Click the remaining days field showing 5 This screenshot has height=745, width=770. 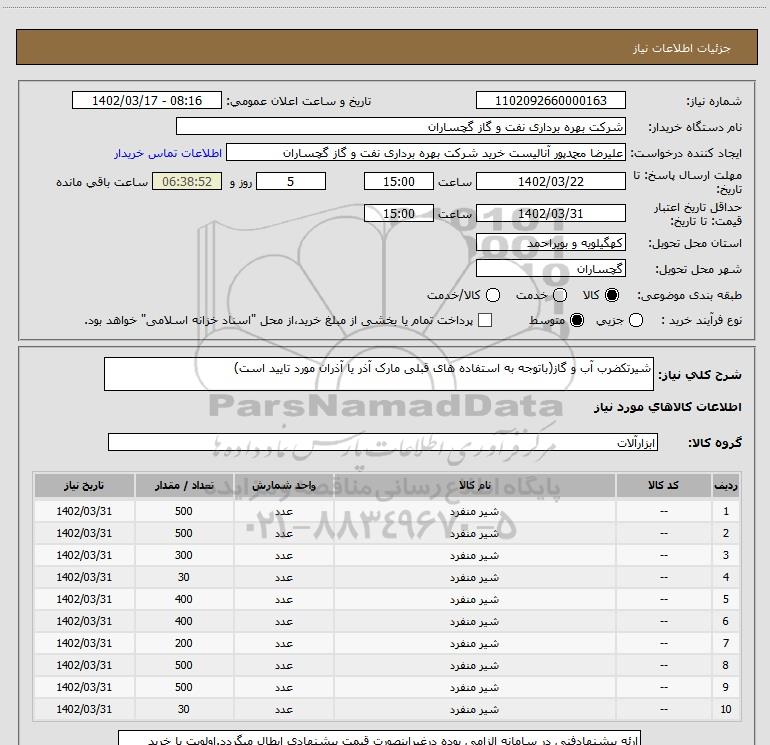coord(291,181)
